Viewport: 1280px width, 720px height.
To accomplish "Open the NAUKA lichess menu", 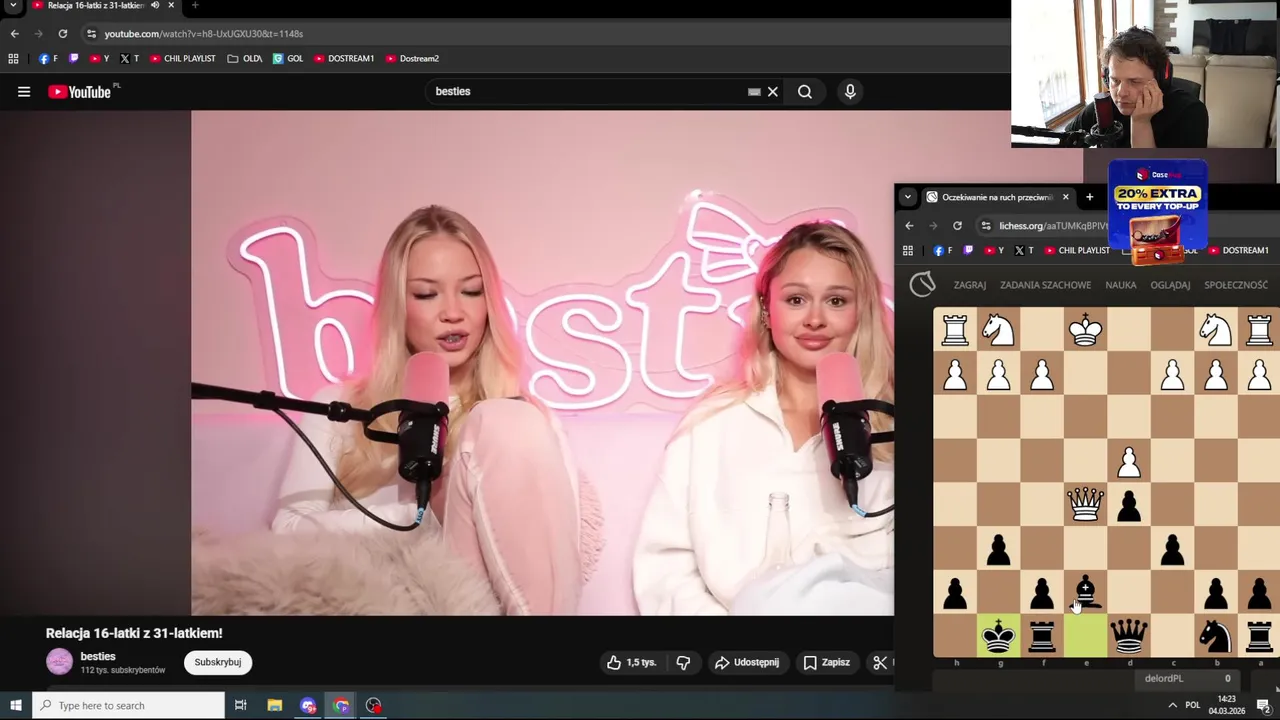I will click(x=1120, y=285).
